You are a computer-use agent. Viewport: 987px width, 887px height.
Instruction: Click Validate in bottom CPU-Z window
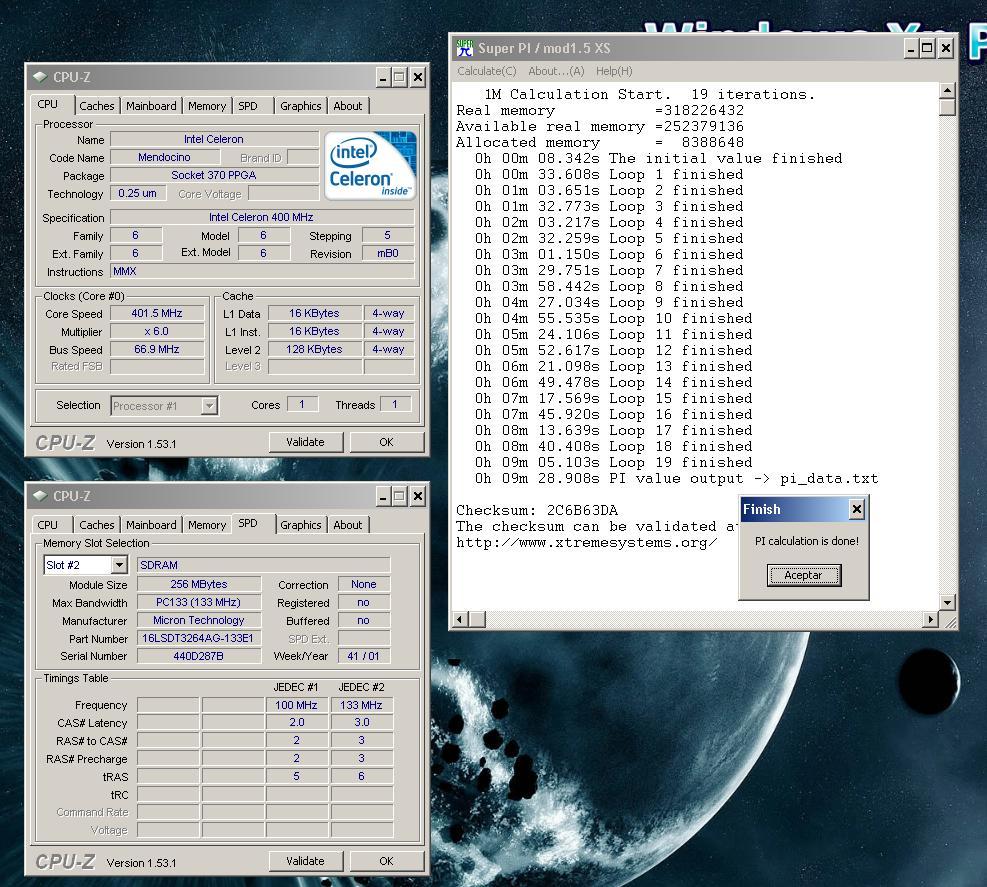pos(305,861)
